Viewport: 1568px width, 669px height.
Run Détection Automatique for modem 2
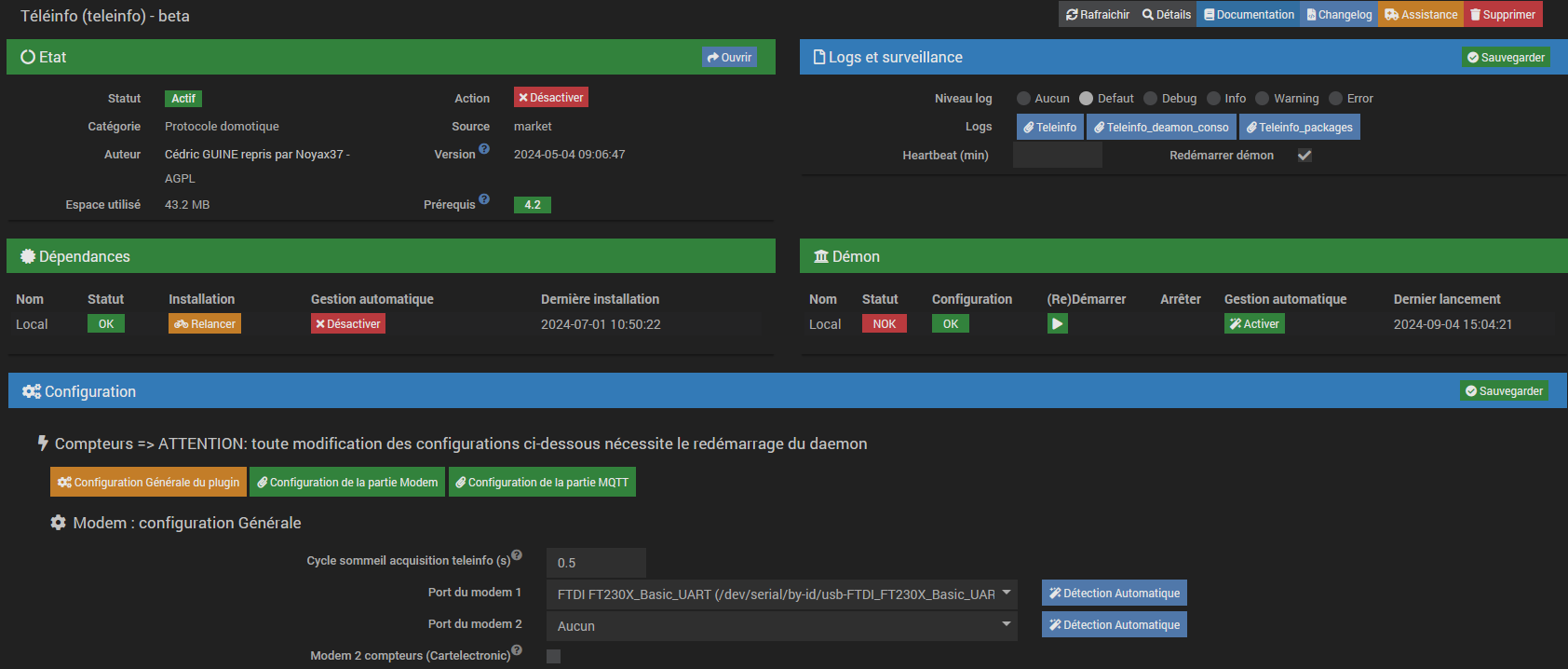click(1115, 624)
